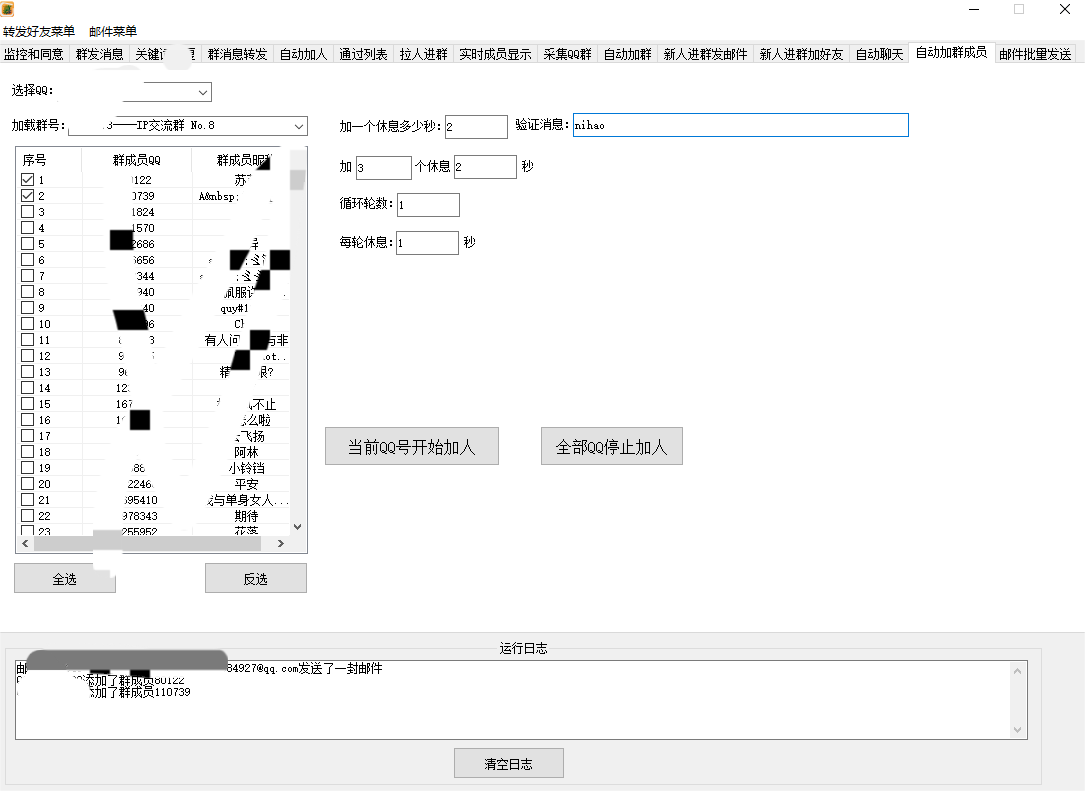
Task: Click the member list scroll-left arrow
Action: point(25,544)
